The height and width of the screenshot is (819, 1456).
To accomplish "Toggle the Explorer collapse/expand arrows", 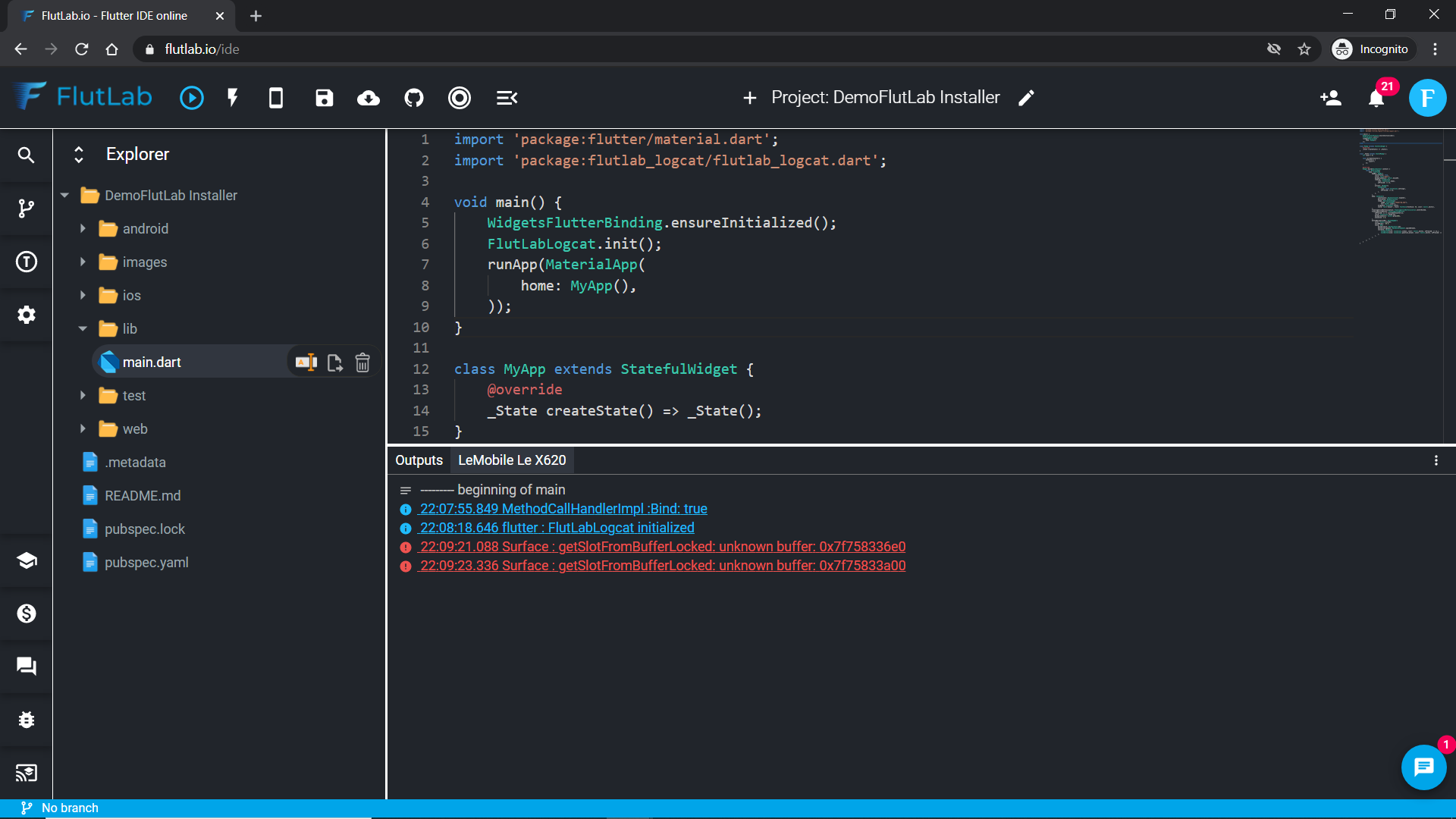I will (79, 154).
